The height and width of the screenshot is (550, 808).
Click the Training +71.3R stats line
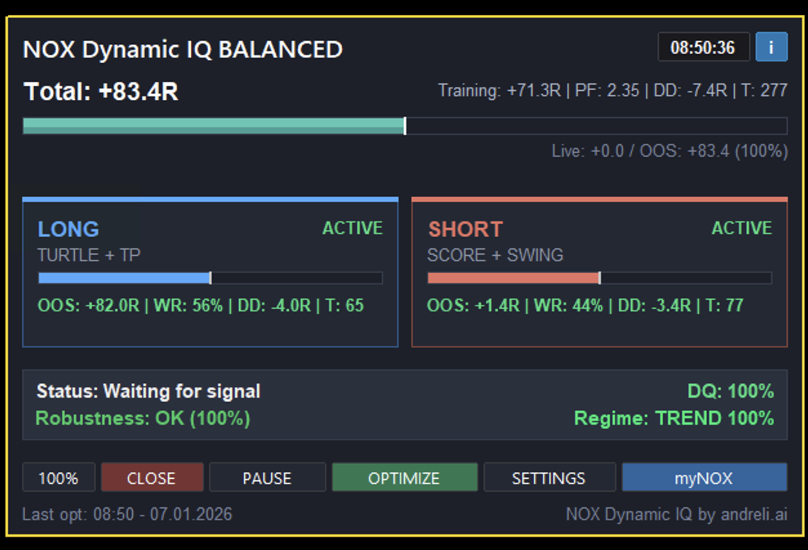[613, 90]
